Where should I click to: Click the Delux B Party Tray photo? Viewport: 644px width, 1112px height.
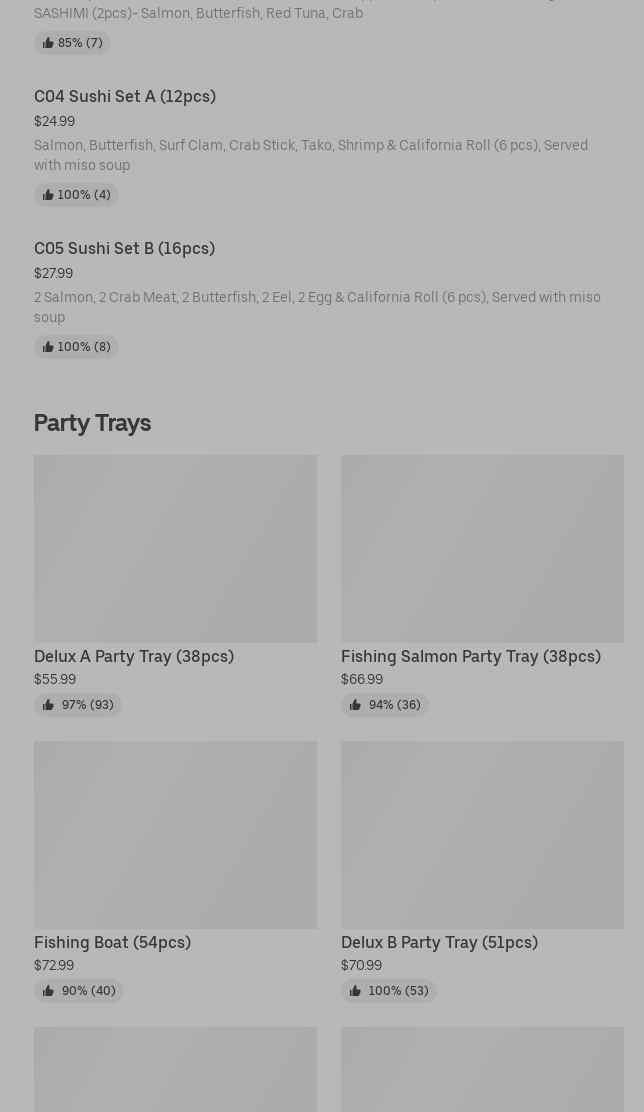click(x=482, y=835)
